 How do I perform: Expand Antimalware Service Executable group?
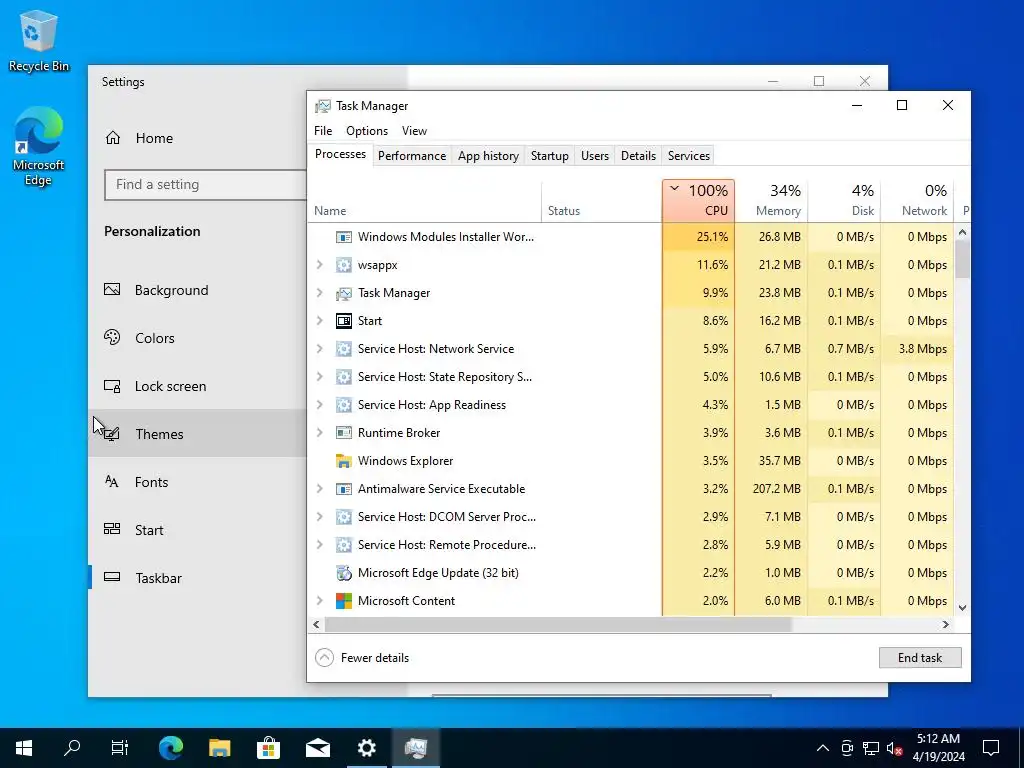[319, 489]
